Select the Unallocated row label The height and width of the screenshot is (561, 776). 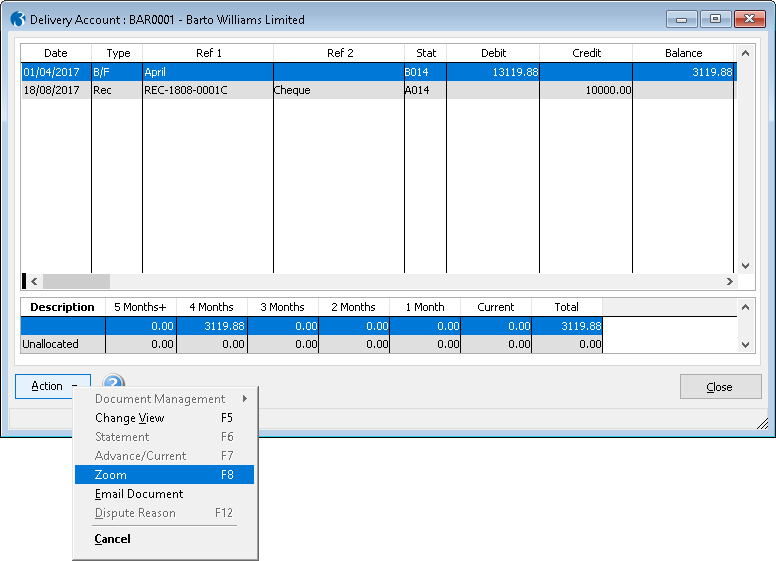63,344
